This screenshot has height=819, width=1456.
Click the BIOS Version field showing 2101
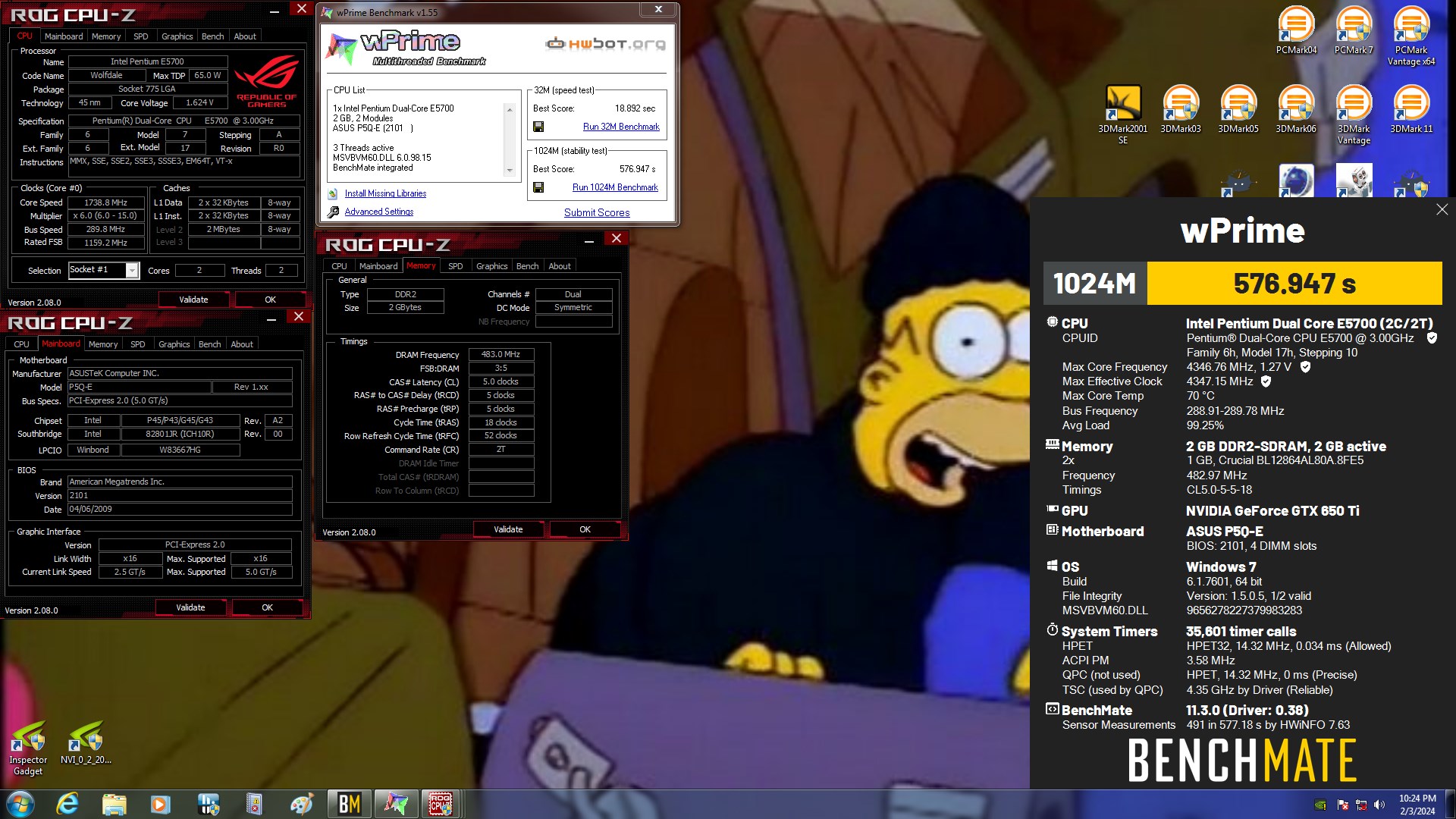pos(180,495)
